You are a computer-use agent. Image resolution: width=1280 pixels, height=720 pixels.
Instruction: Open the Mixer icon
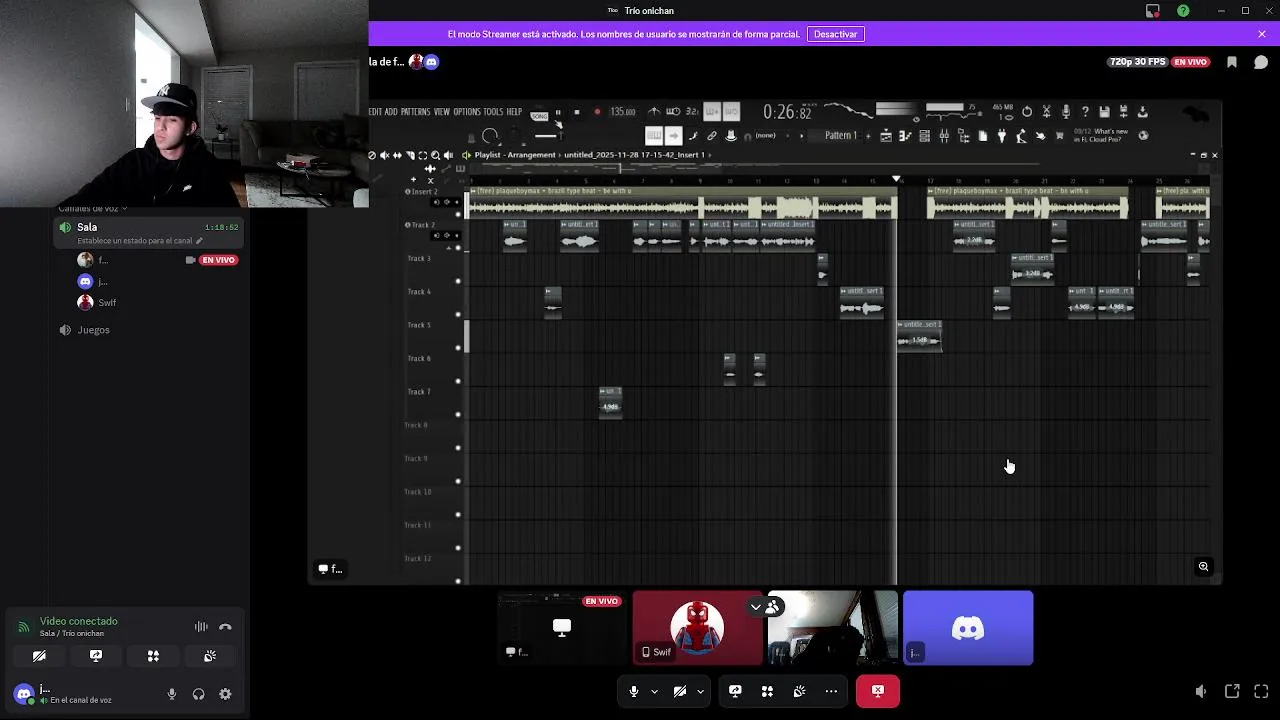pyautogui.click(x=944, y=135)
